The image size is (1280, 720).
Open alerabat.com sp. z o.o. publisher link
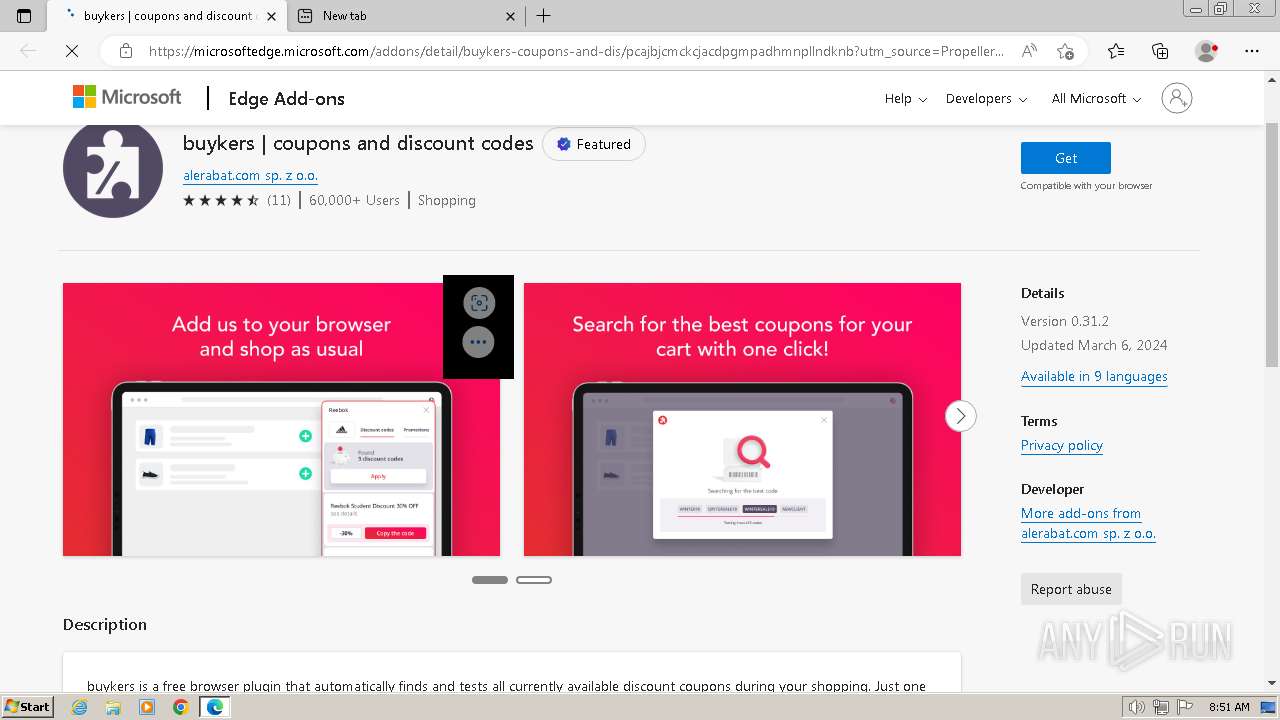click(x=250, y=175)
